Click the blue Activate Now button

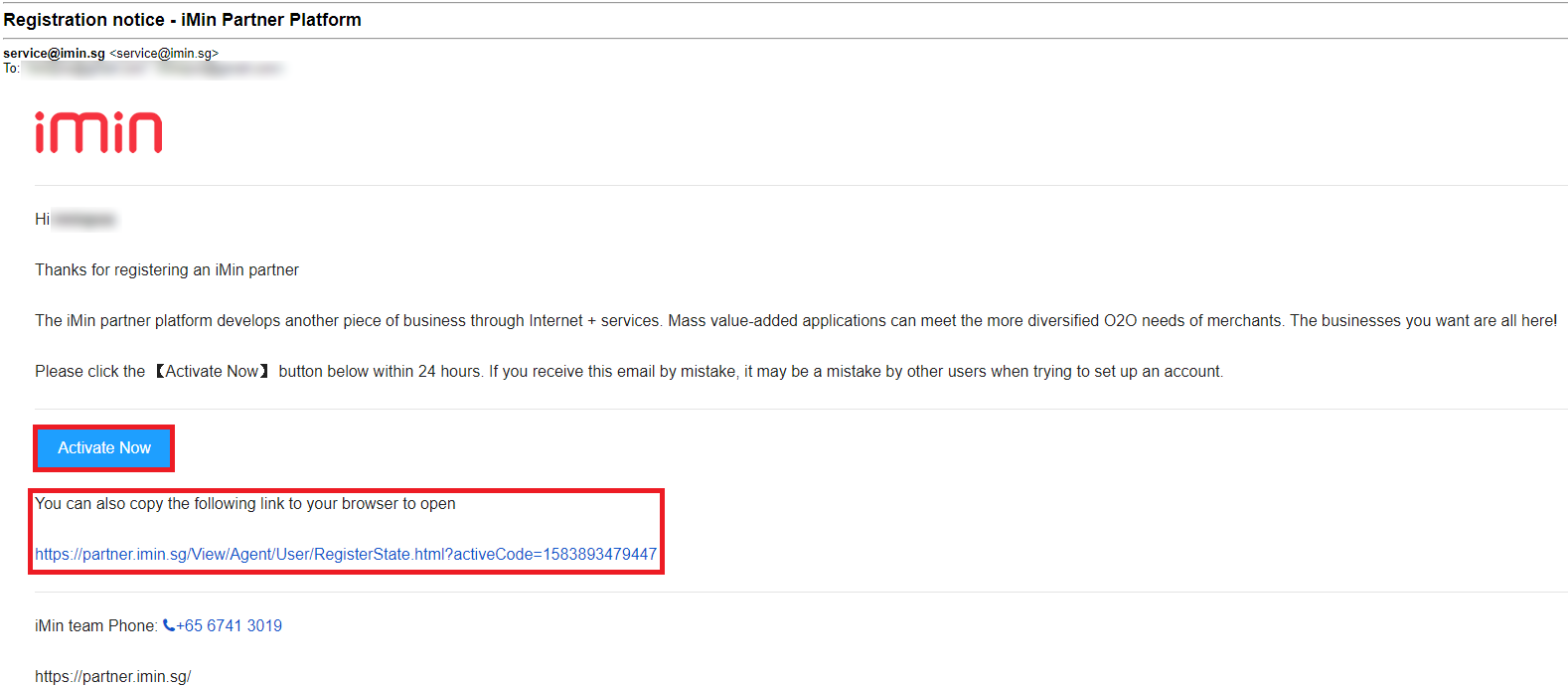[x=104, y=448]
